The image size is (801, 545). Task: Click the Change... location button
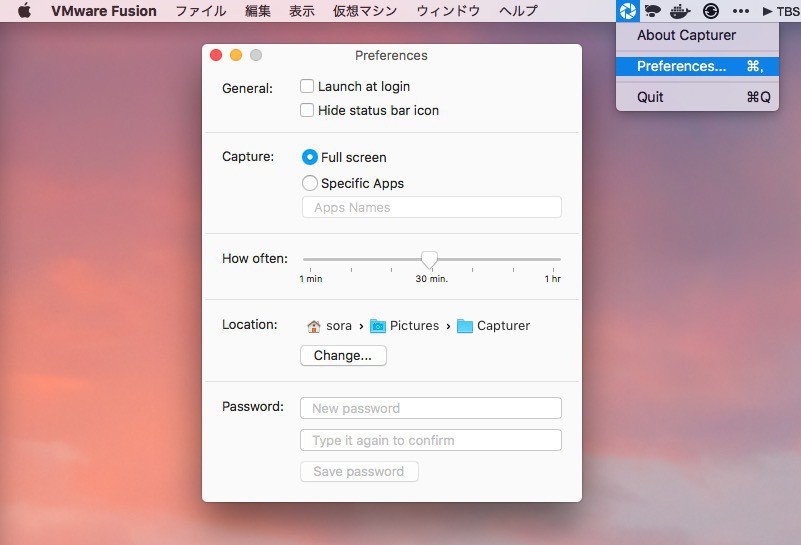click(343, 356)
